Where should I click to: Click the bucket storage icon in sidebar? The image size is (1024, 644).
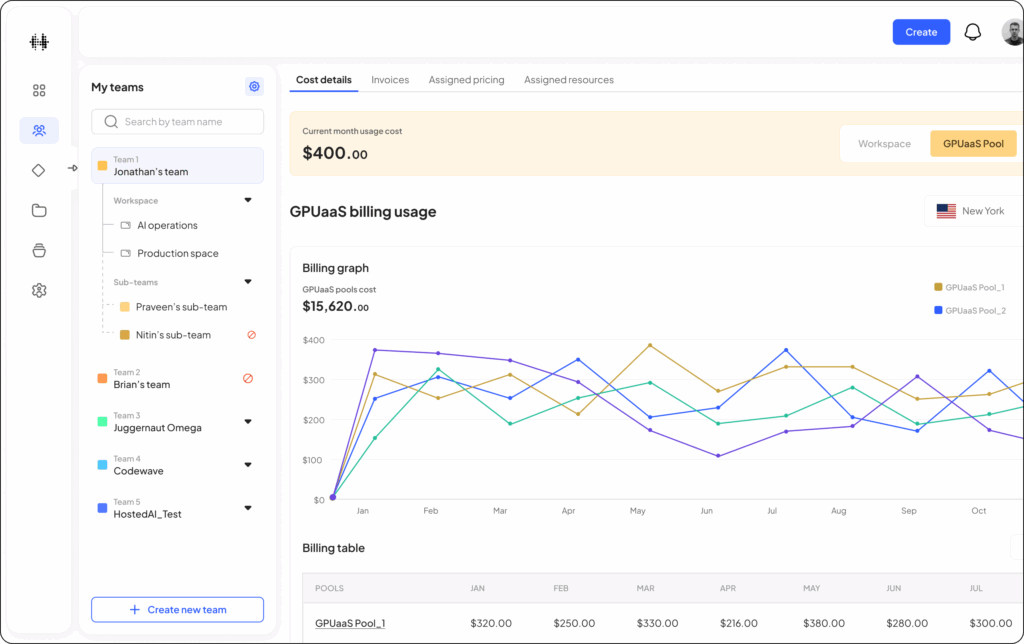(39, 250)
